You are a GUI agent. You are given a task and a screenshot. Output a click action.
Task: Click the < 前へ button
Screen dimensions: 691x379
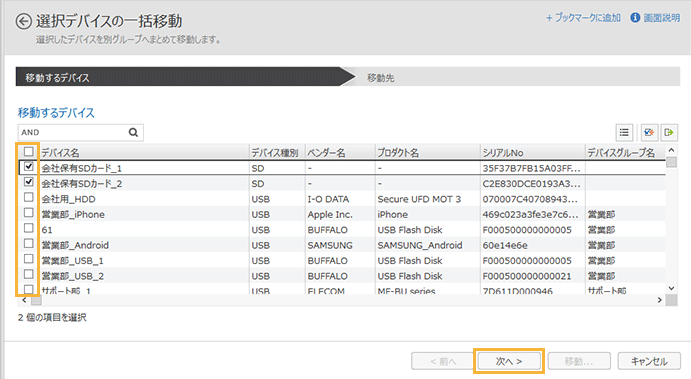click(443, 361)
